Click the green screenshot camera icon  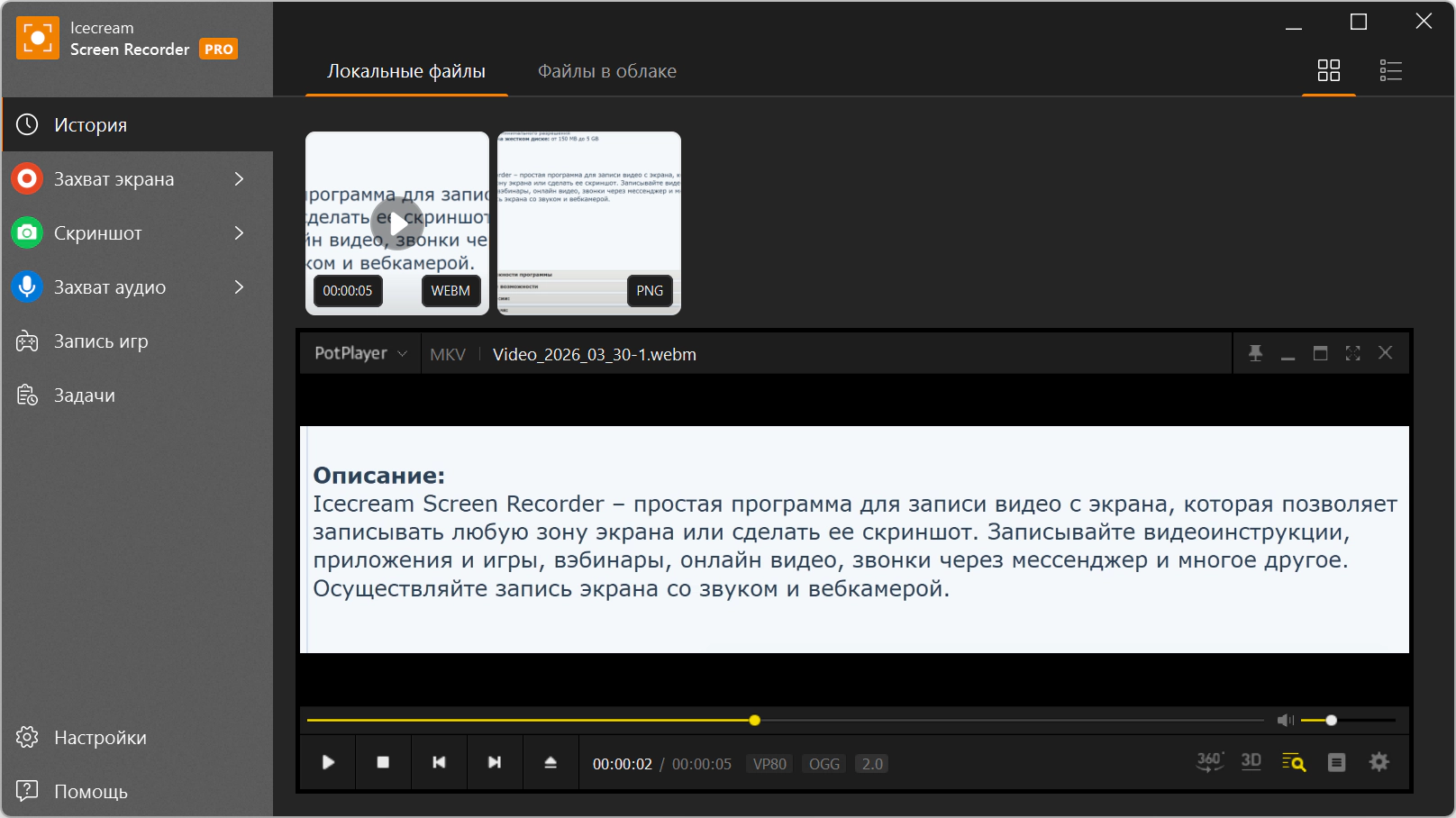coord(27,232)
